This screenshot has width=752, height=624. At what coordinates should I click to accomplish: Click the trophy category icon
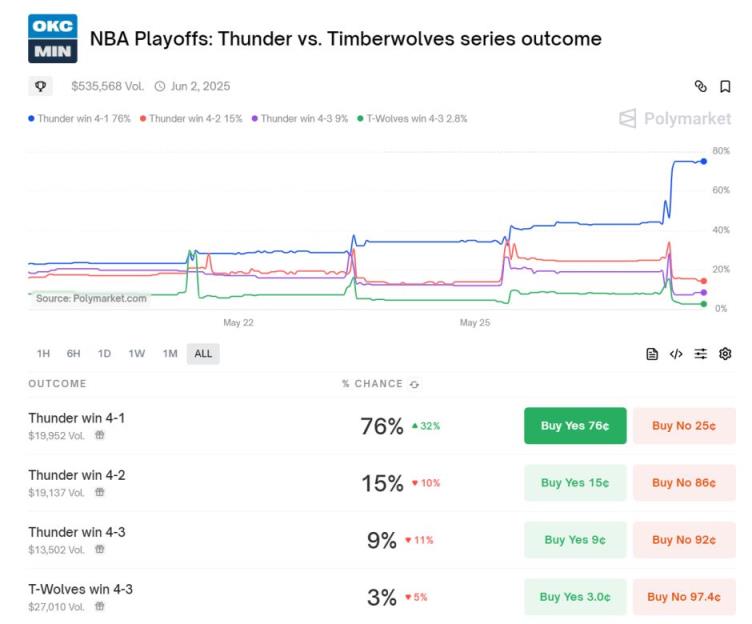(x=40, y=86)
